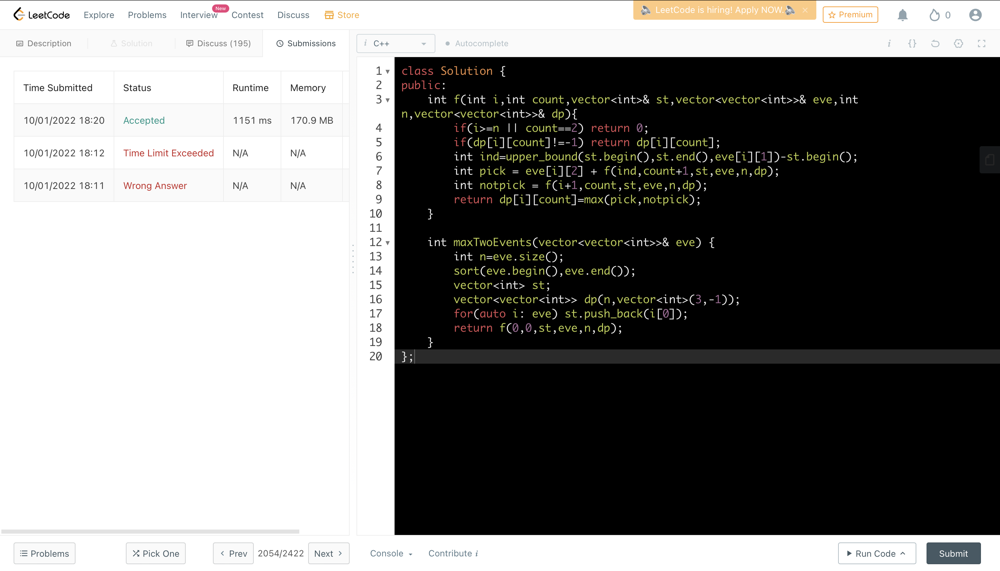This screenshot has width=1000, height=571.
Task: Click the Contribute link
Action: (x=453, y=553)
